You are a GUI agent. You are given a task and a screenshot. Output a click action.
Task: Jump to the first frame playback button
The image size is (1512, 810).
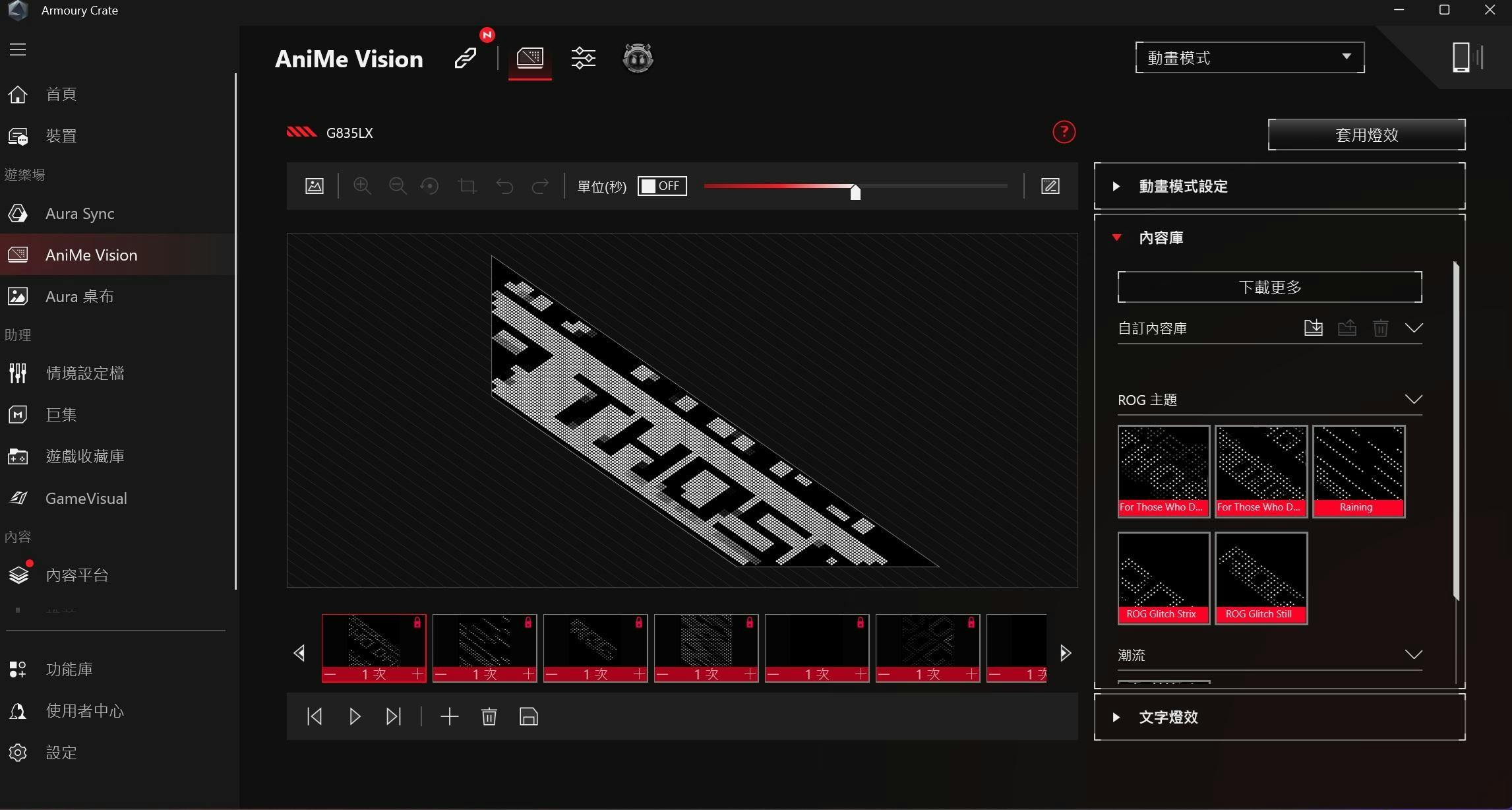315,716
